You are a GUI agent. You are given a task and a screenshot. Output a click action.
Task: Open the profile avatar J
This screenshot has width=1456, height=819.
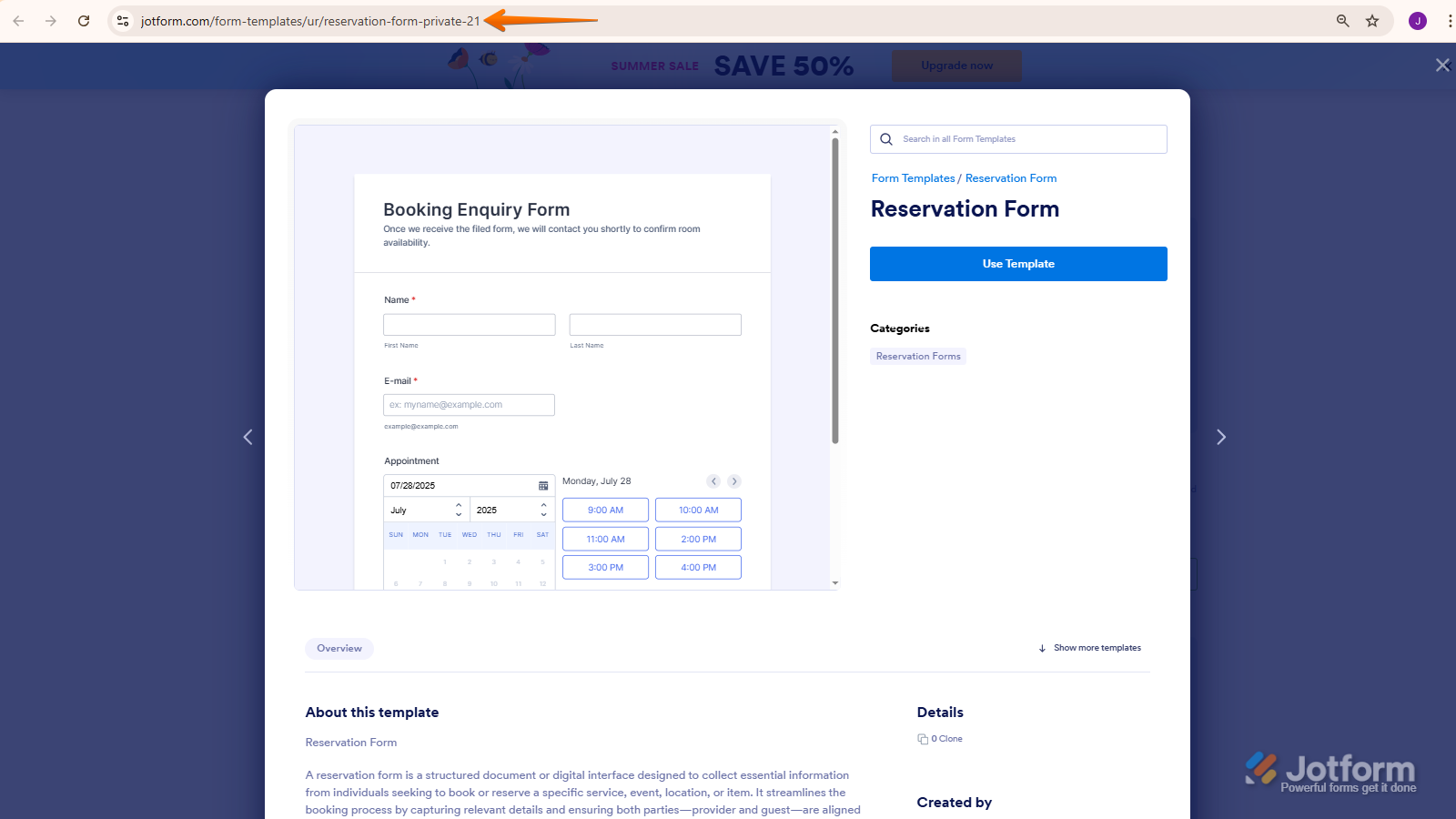pyautogui.click(x=1417, y=21)
